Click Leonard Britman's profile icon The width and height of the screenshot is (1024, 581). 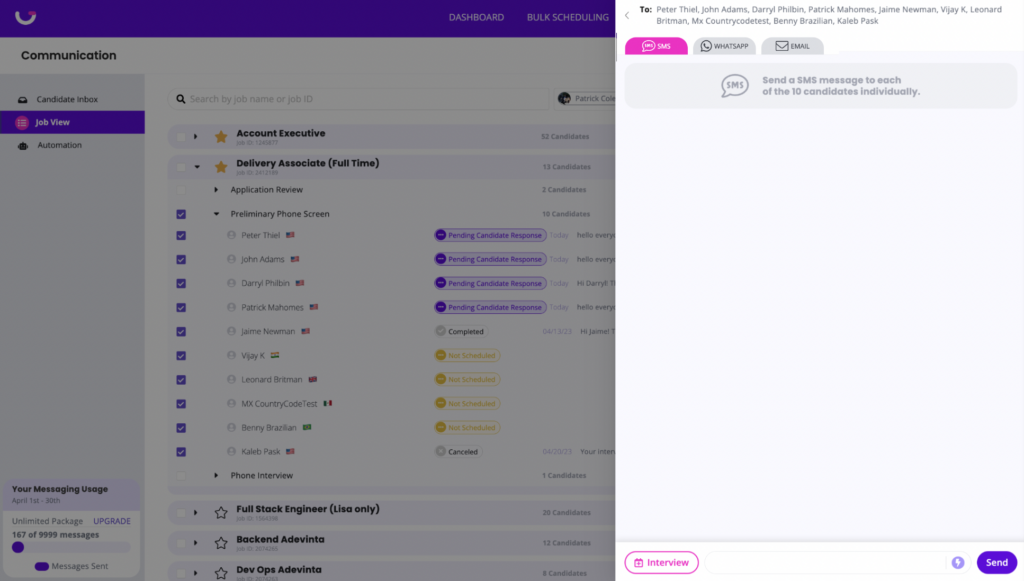tap(231, 379)
